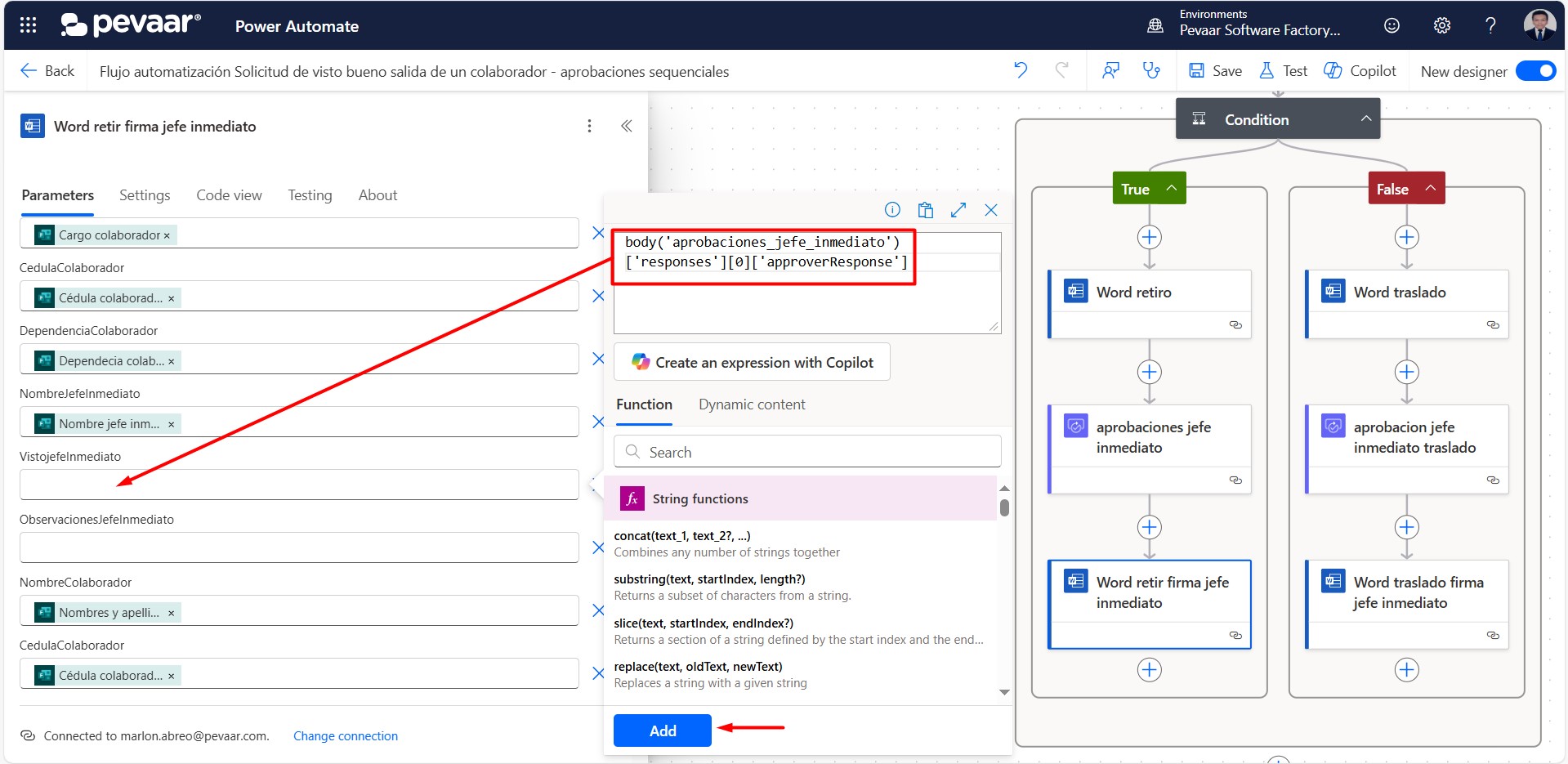
Task: Click Create an expression with Copilot
Action: pos(752,362)
